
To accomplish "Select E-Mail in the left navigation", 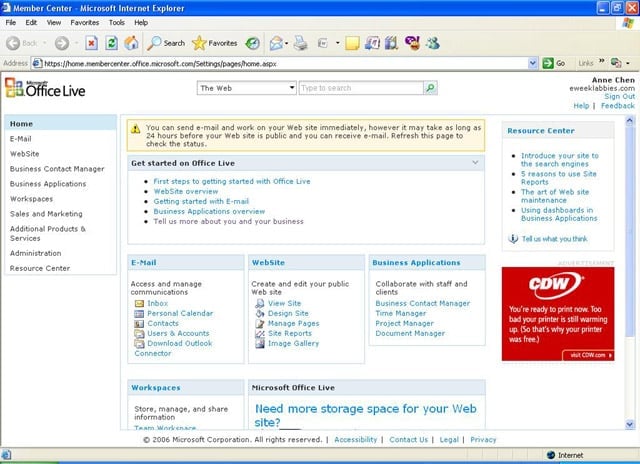I will tap(20, 139).
